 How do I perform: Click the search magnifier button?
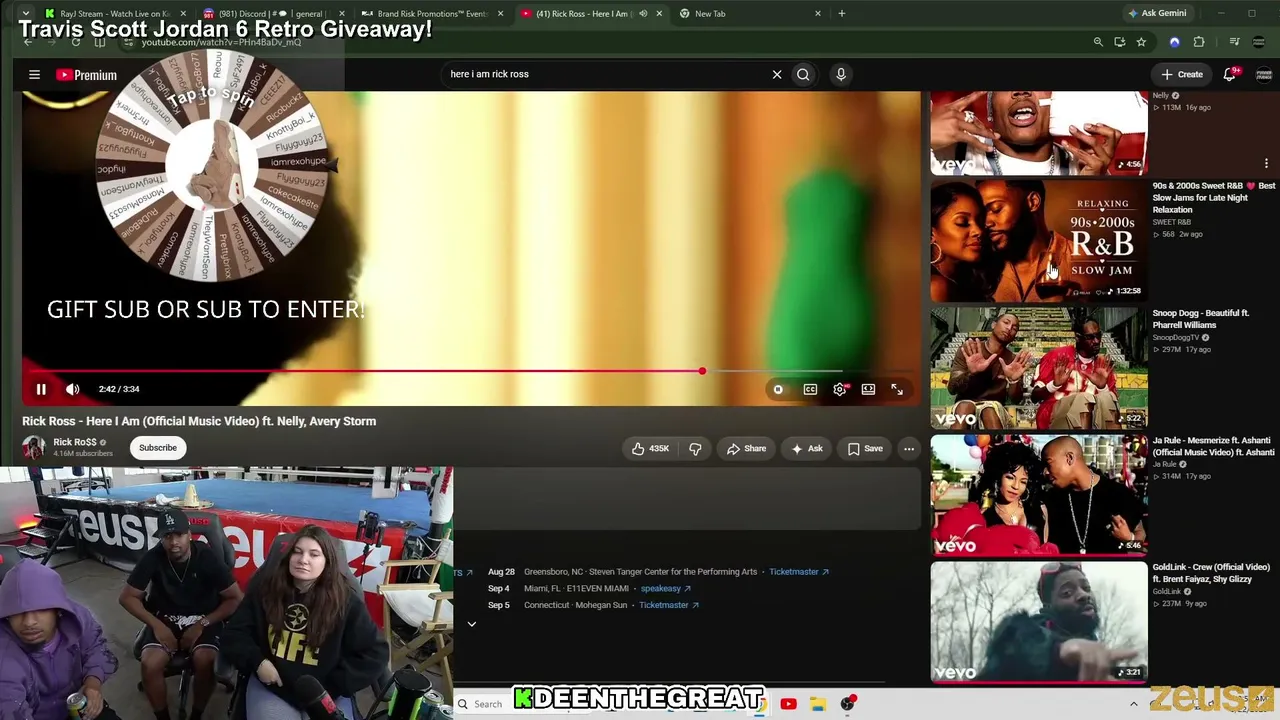click(x=803, y=74)
